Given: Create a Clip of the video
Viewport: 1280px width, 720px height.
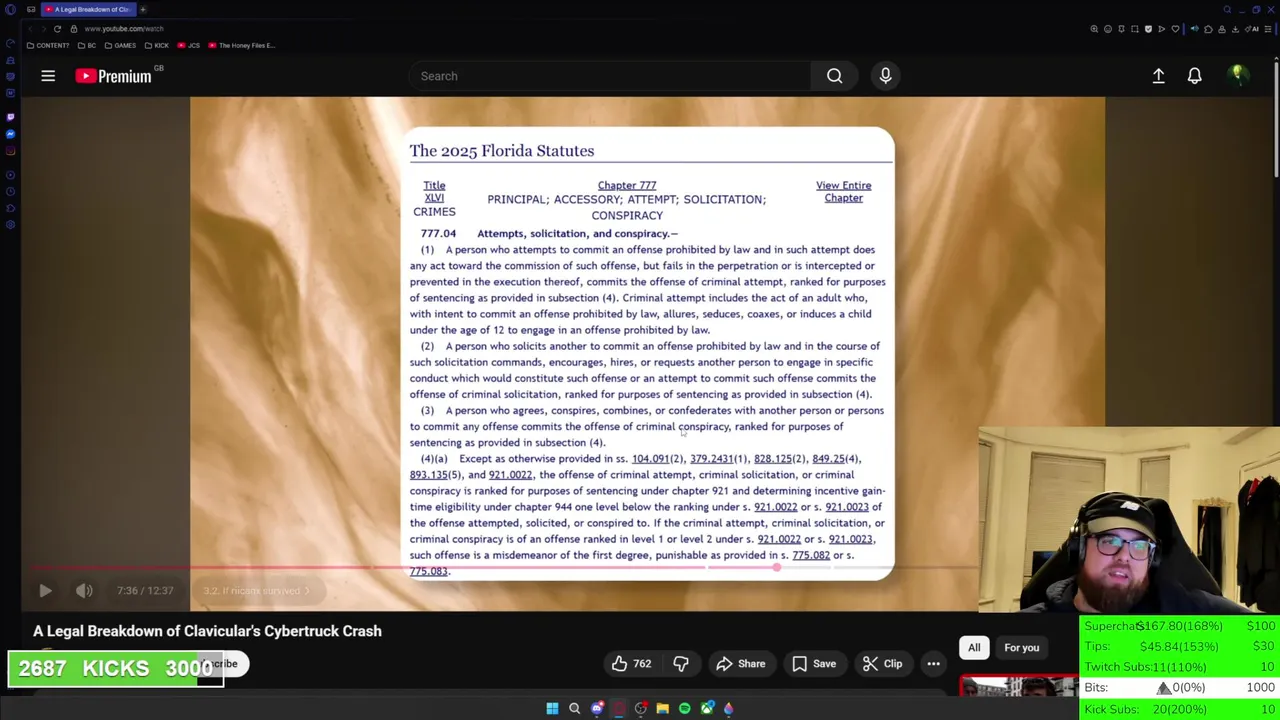Looking at the screenshot, I should (883, 664).
